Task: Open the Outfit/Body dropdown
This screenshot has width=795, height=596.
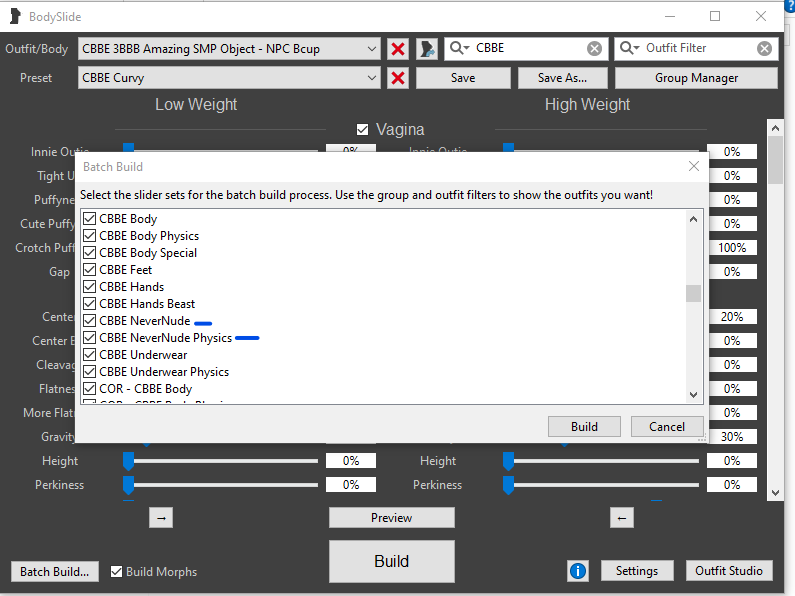Action: point(372,49)
